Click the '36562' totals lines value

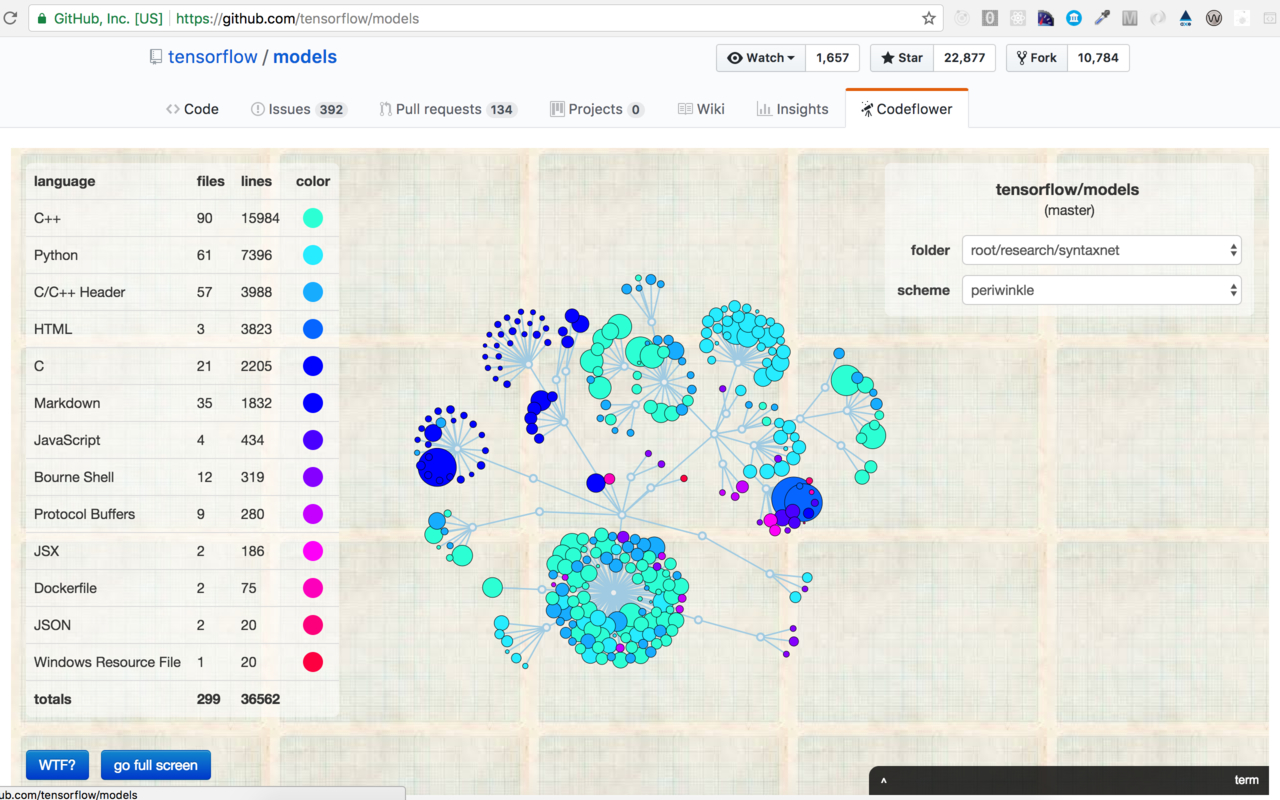click(260, 699)
